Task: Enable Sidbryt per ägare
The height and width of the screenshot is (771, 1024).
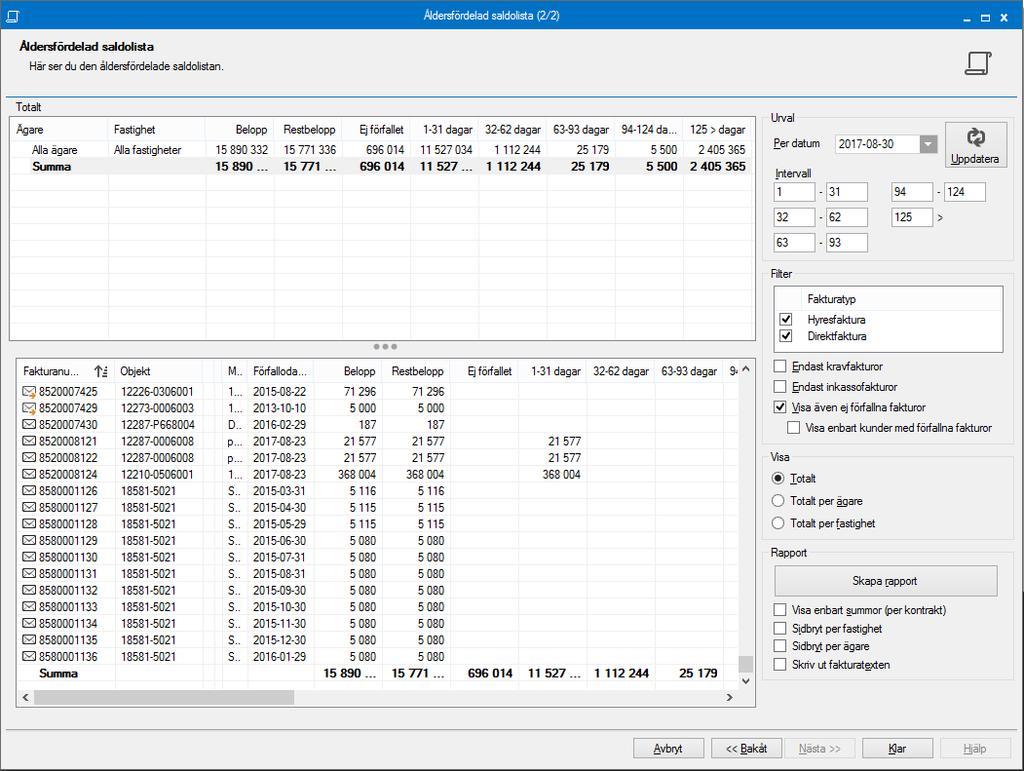Action: [x=779, y=646]
